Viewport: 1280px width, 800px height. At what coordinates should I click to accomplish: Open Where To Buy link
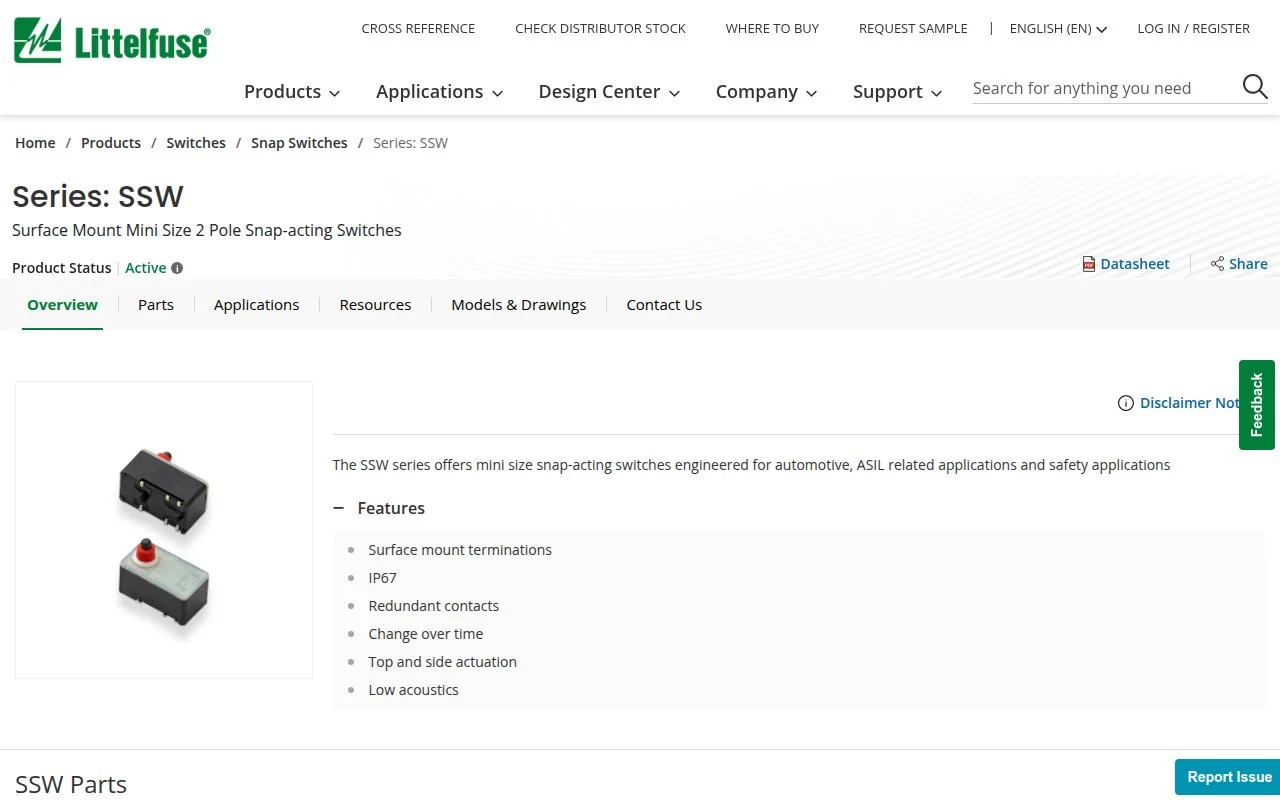(x=772, y=28)
